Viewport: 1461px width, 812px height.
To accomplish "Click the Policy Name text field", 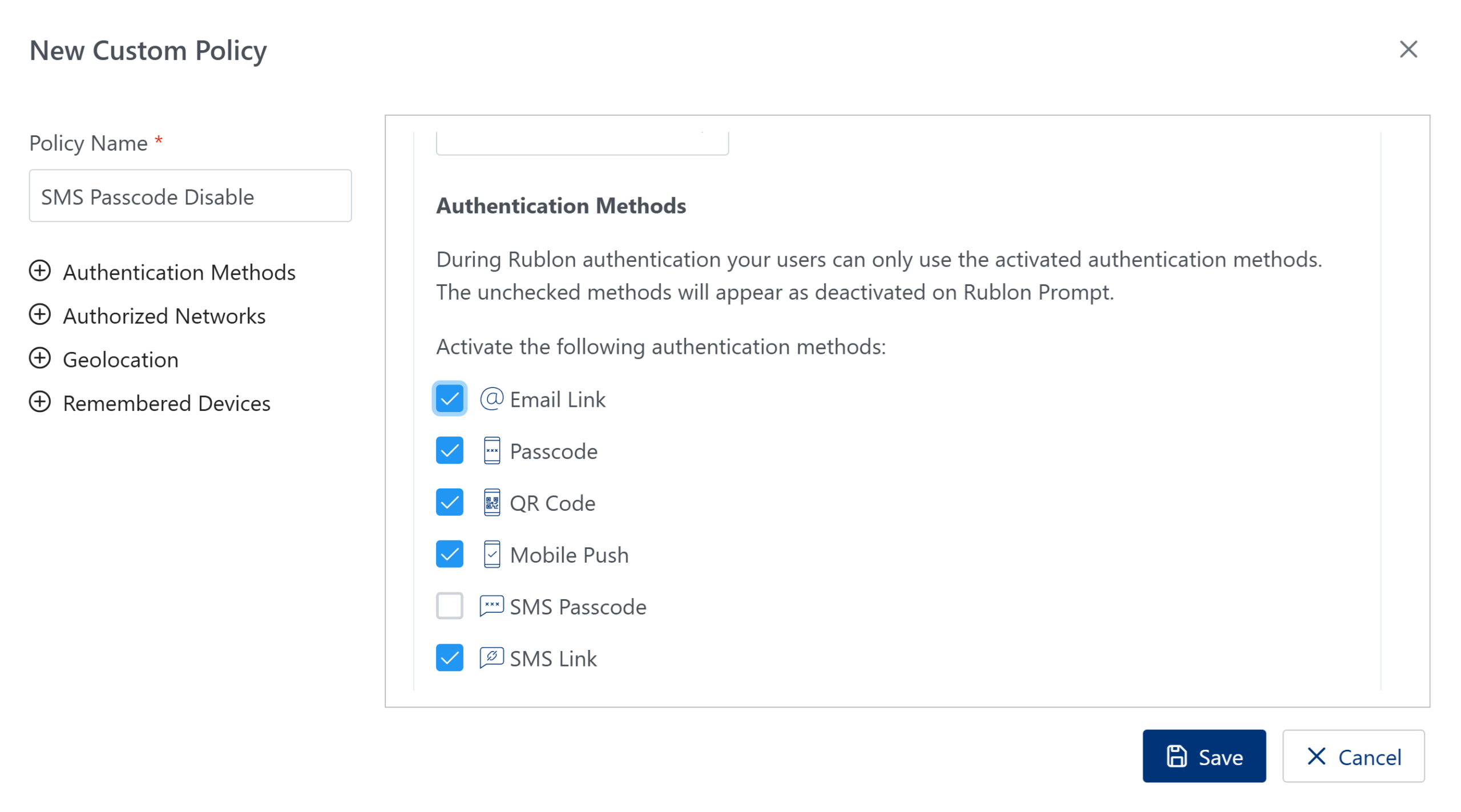I will click(190, 196).
